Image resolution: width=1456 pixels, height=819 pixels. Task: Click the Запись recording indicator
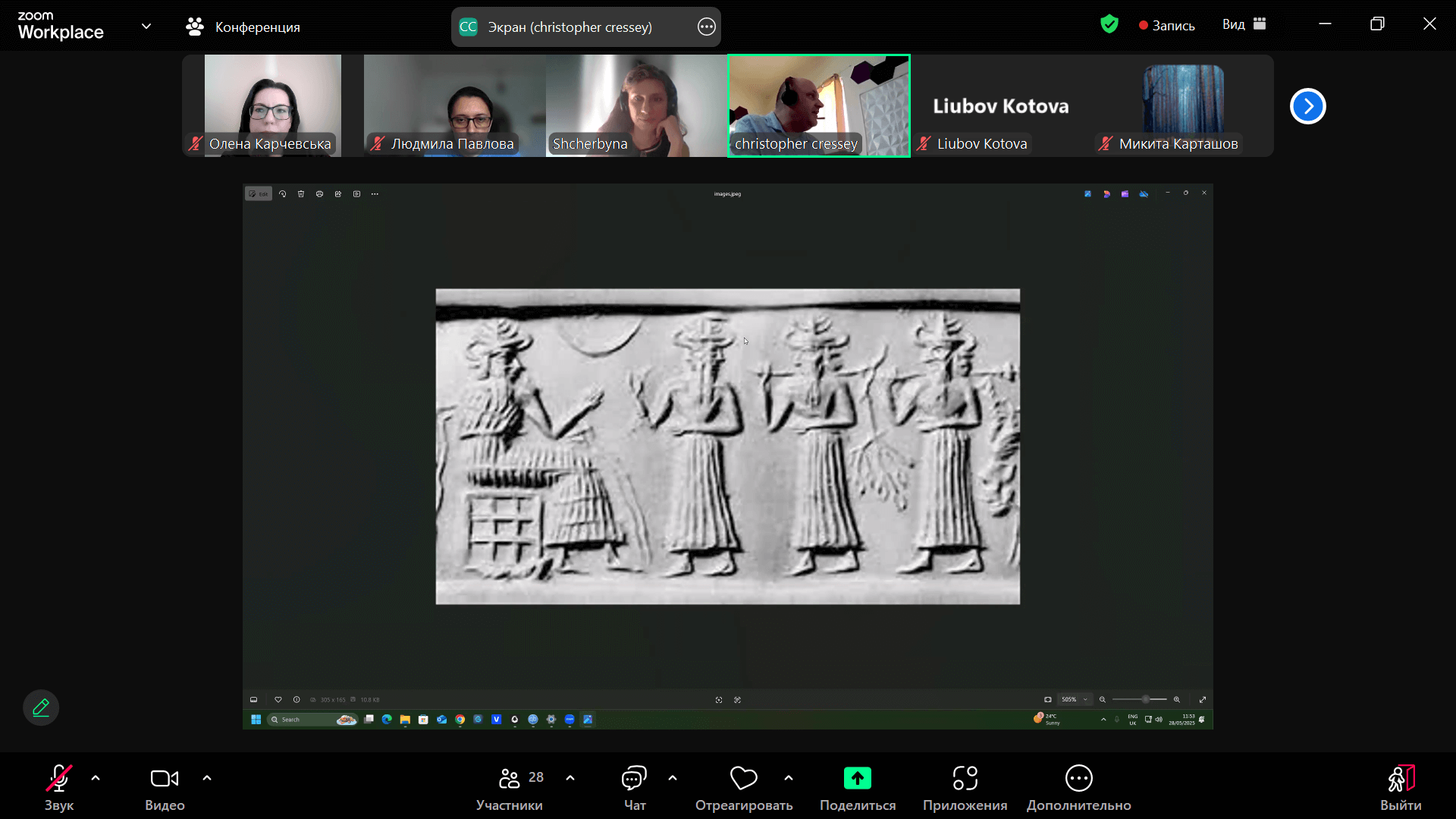click(1166, 26)
